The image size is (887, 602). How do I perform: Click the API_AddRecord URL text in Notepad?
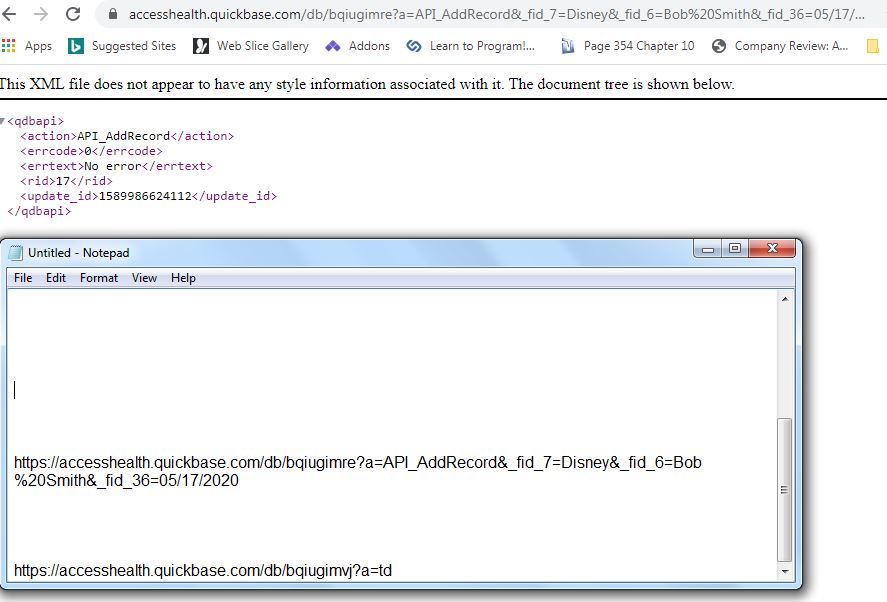coord(358,462)
